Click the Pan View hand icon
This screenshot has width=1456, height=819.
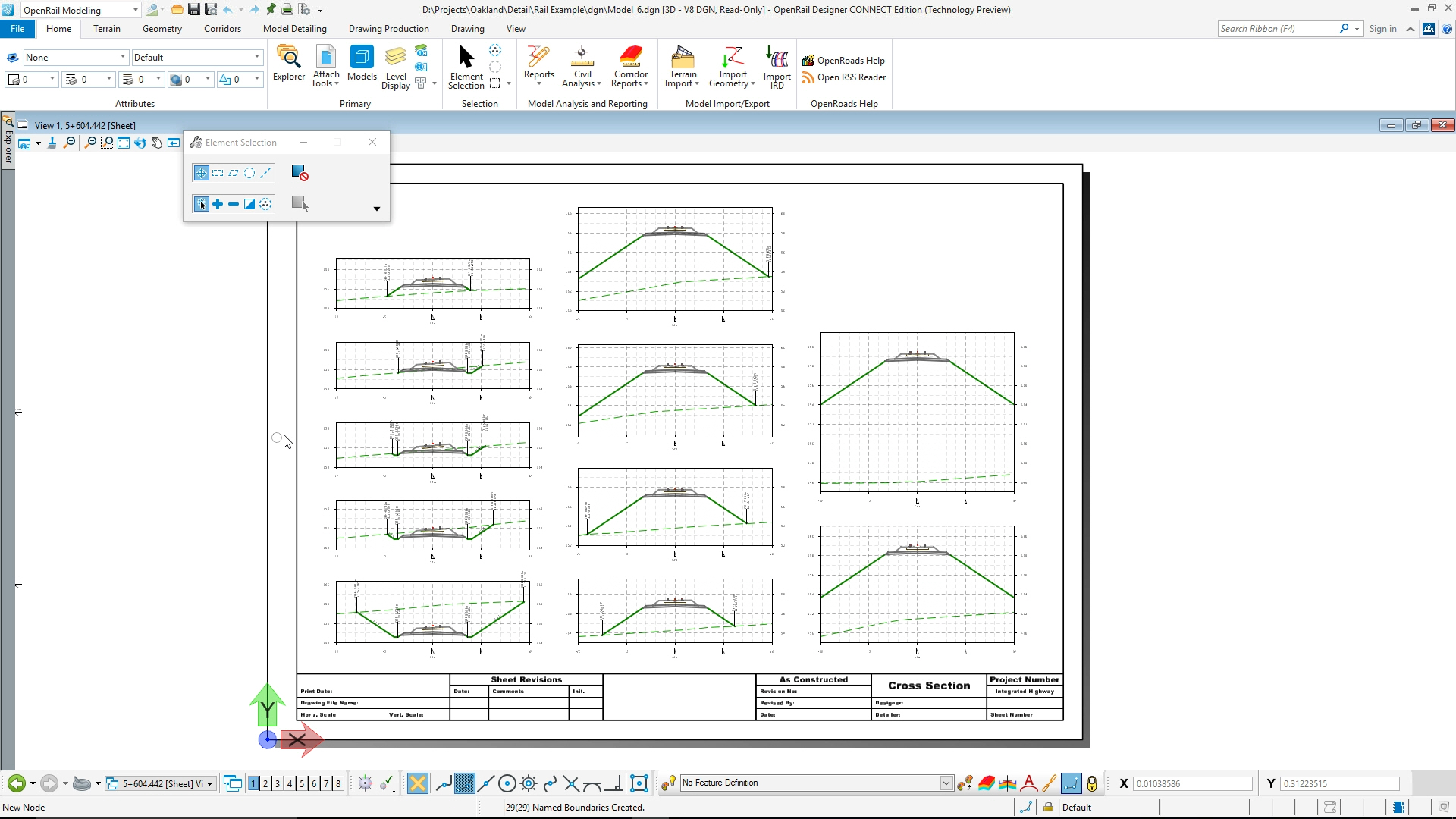pyautogui.click(x=157, y=143)
